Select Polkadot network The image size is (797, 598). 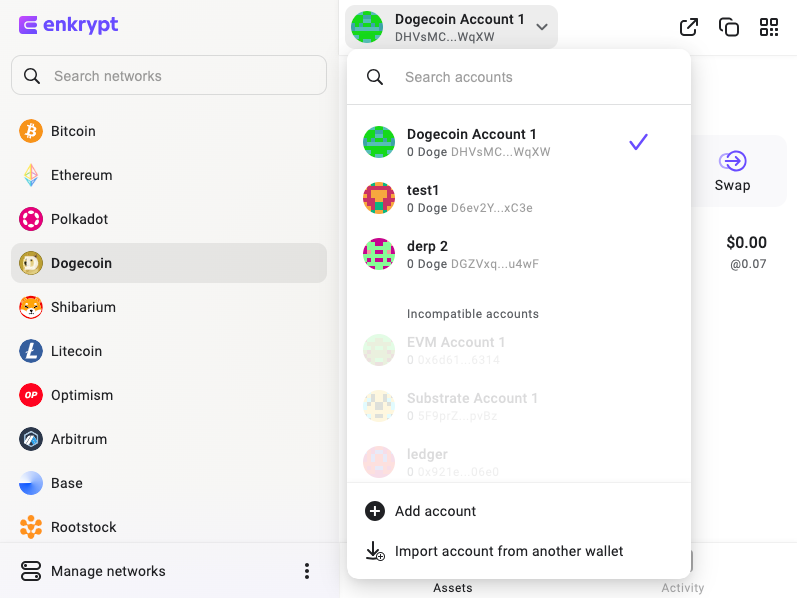(169, 219)
